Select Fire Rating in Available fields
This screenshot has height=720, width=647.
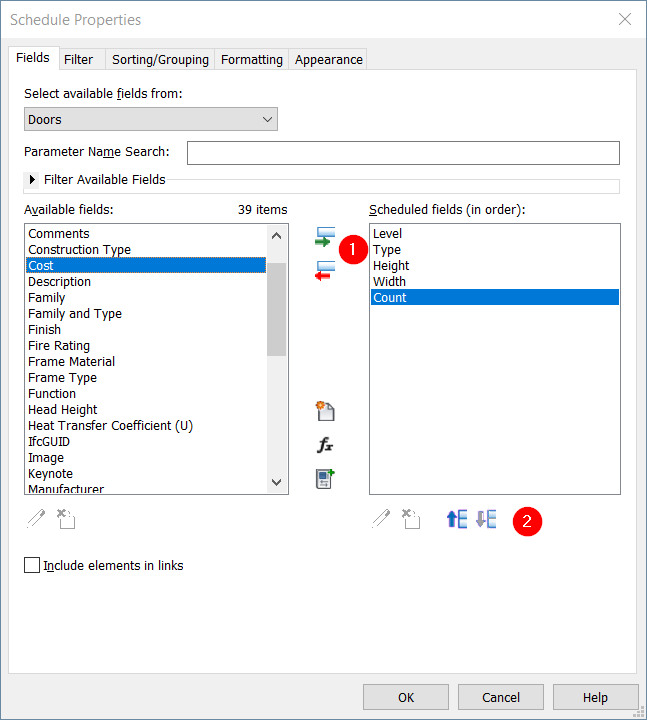pos(59,346)
